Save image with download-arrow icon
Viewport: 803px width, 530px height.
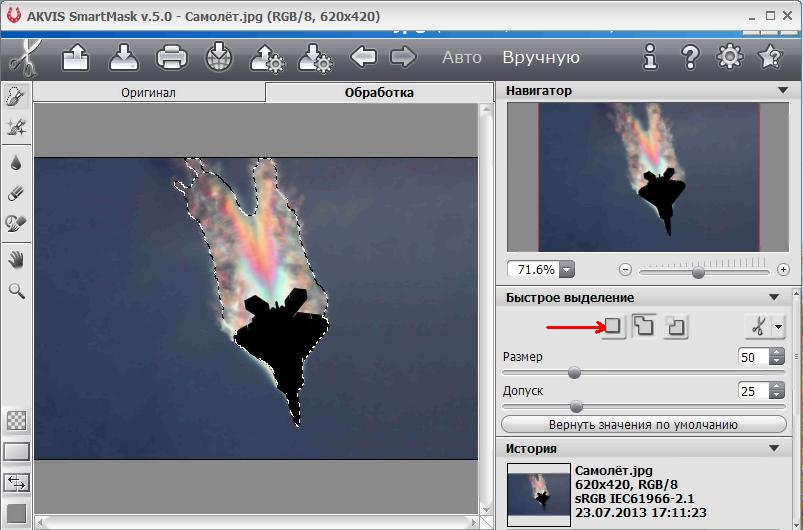pyautogui.click(x=124, y=57)
